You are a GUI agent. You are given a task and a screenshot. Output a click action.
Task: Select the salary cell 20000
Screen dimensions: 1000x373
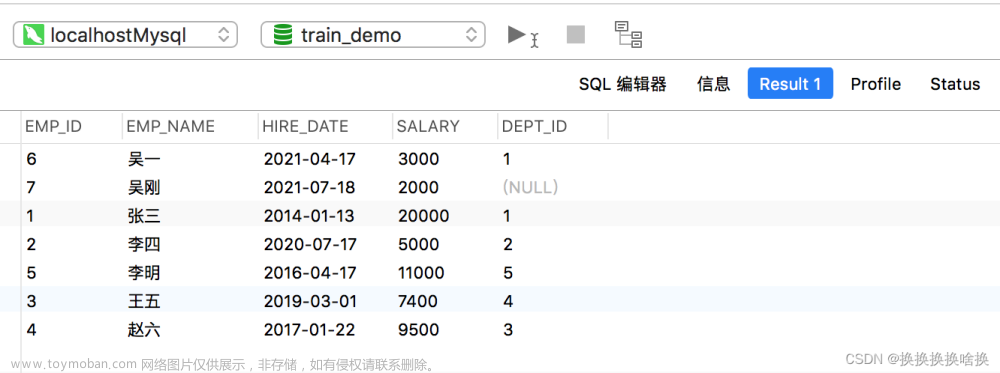pyautogui.click(x=423, y=216)
